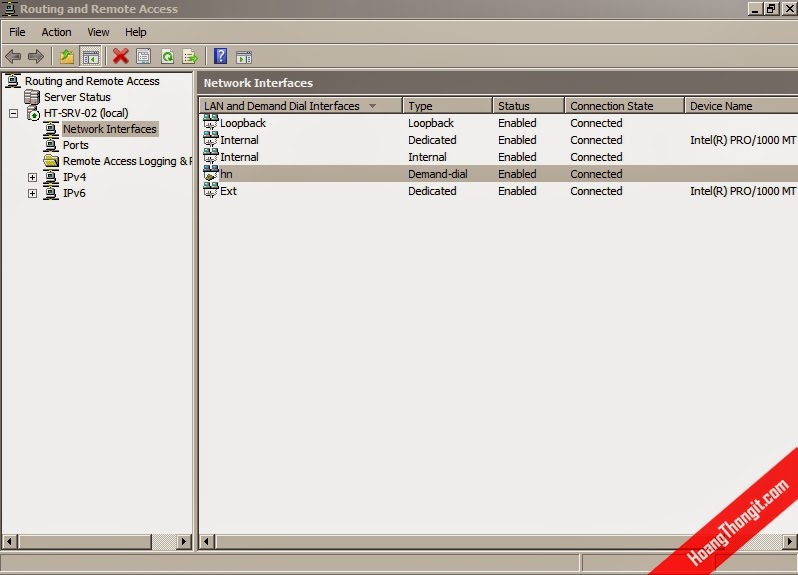Click the Refresh toolbar icon
This screenshot has width=798, height=575.
click(x=167, y=56)
